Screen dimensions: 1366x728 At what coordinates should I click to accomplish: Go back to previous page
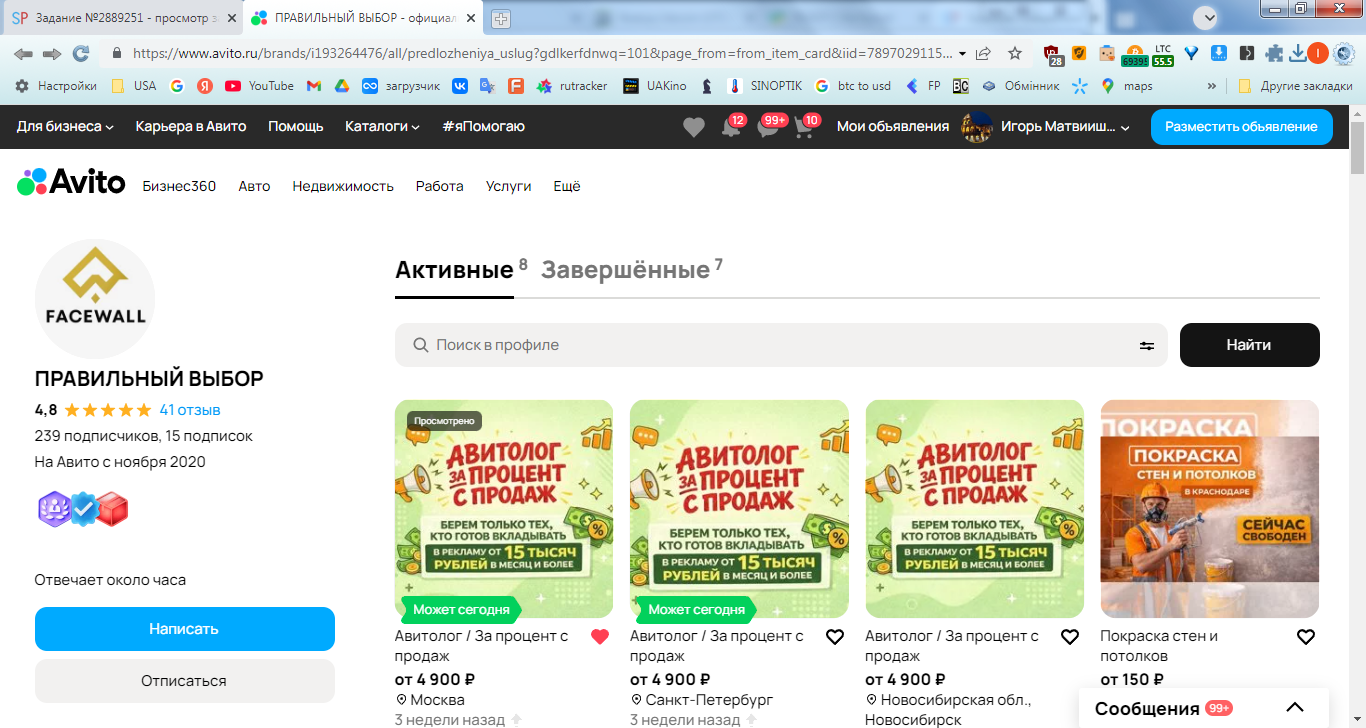point(23,53)
